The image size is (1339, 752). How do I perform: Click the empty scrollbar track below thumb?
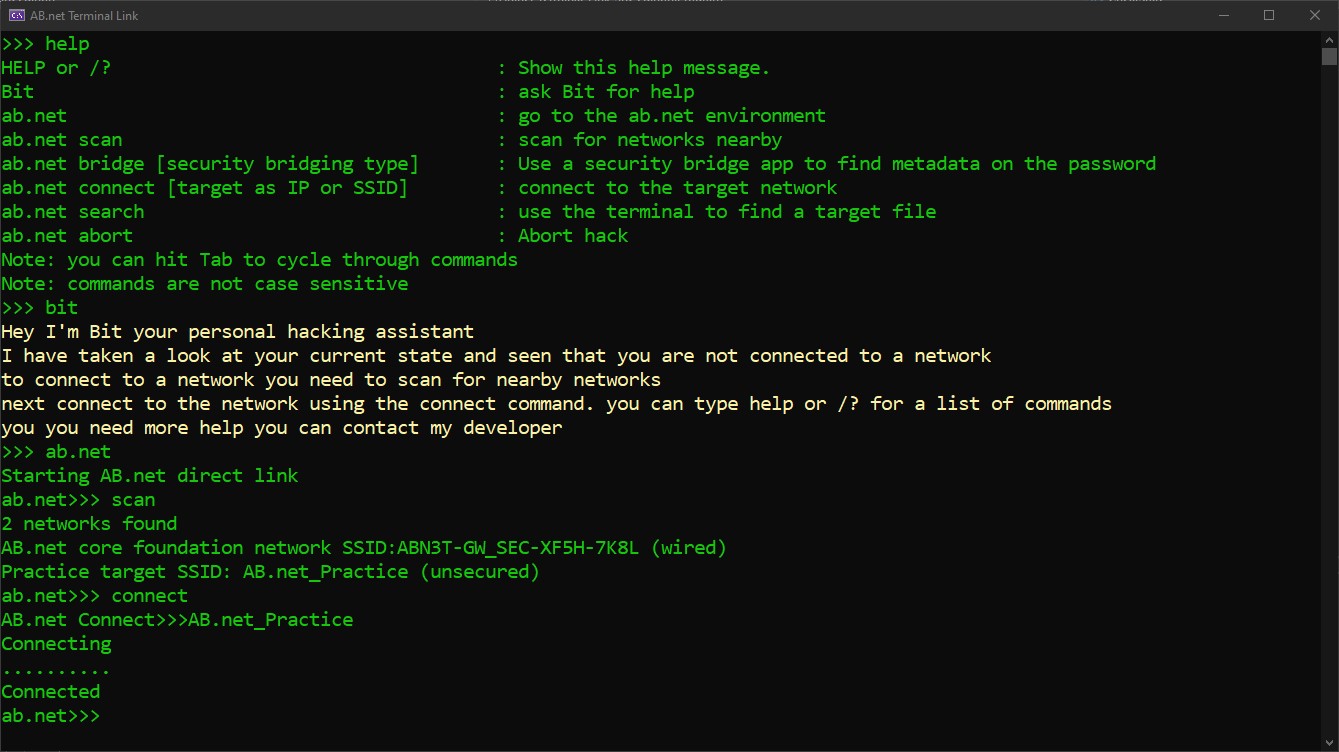(x=1329, y=400)
